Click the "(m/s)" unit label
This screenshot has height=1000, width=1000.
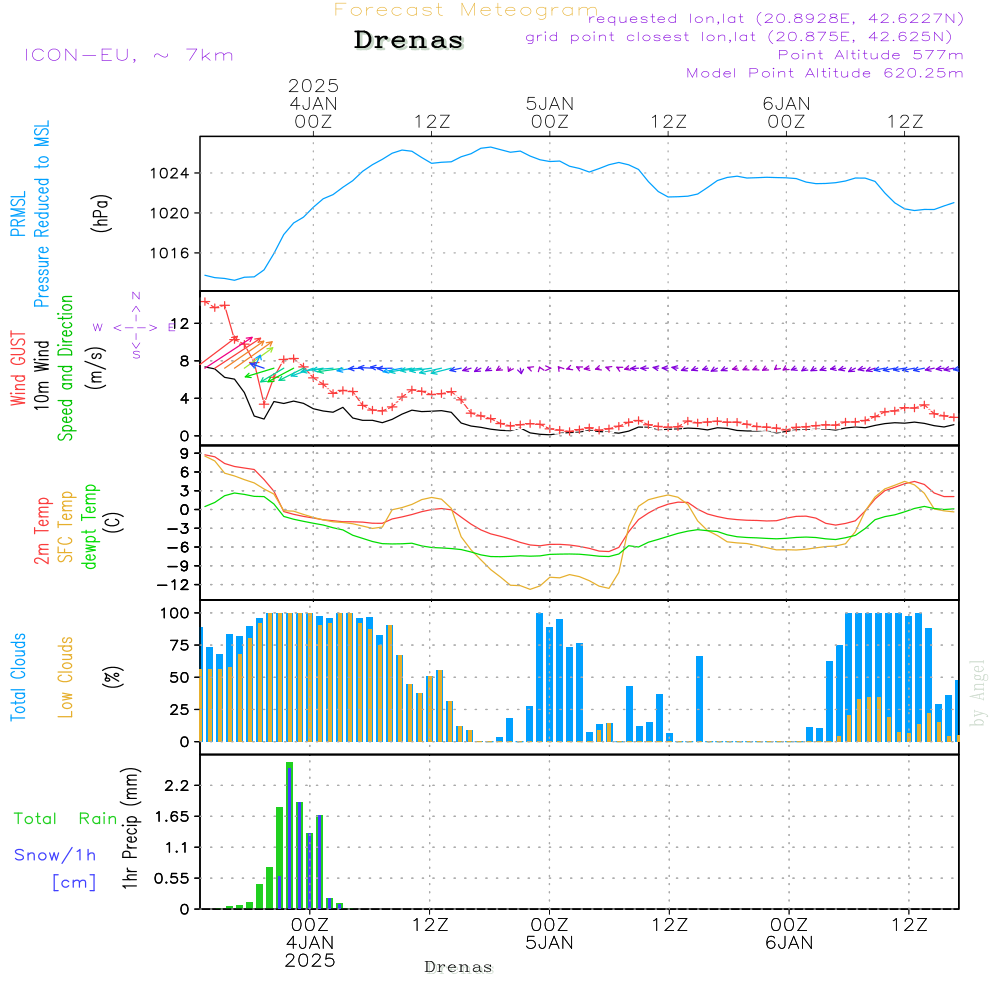pos(96,368)
